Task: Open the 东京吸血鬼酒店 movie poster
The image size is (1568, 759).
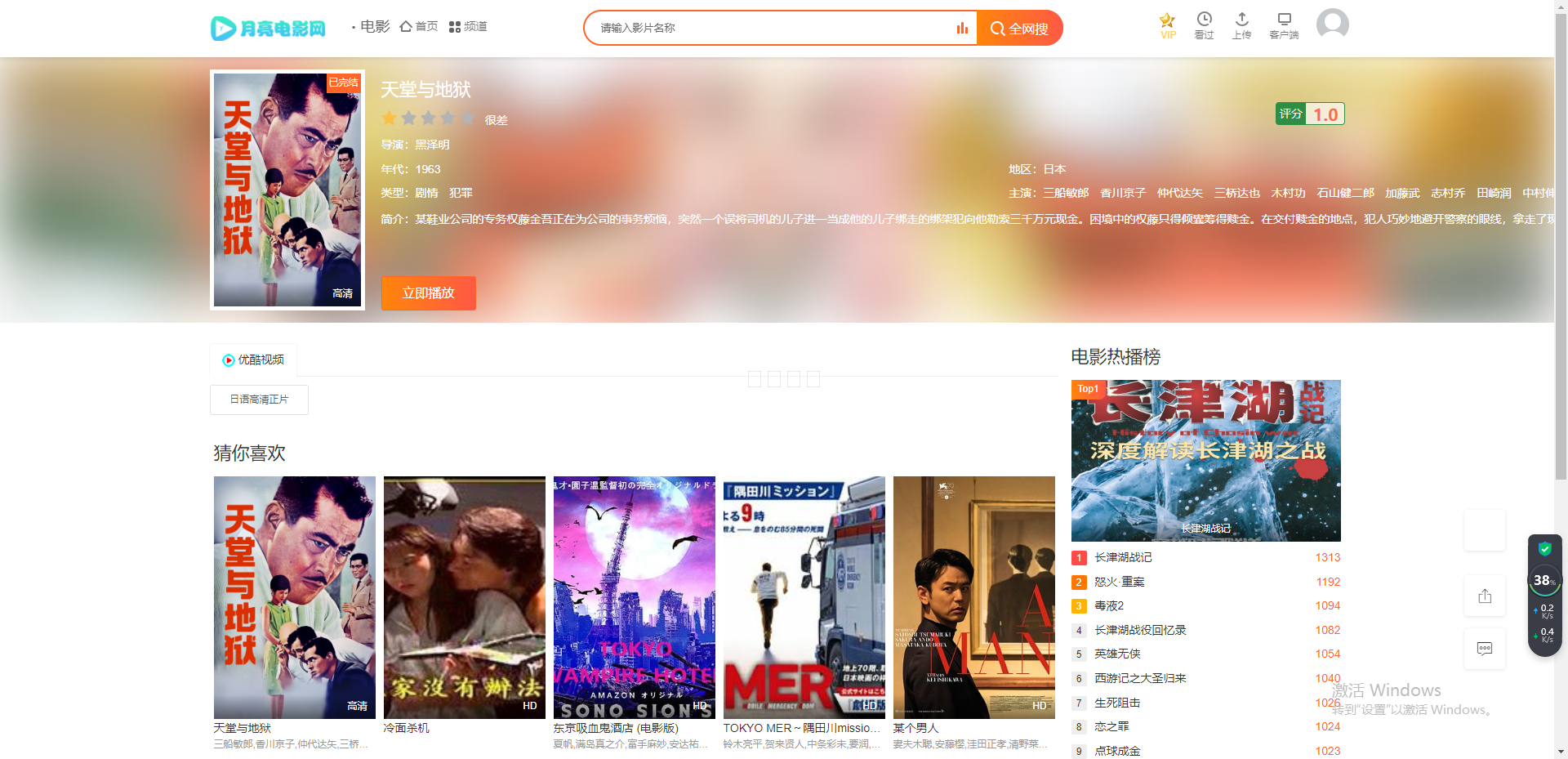Action: point(635,597)
